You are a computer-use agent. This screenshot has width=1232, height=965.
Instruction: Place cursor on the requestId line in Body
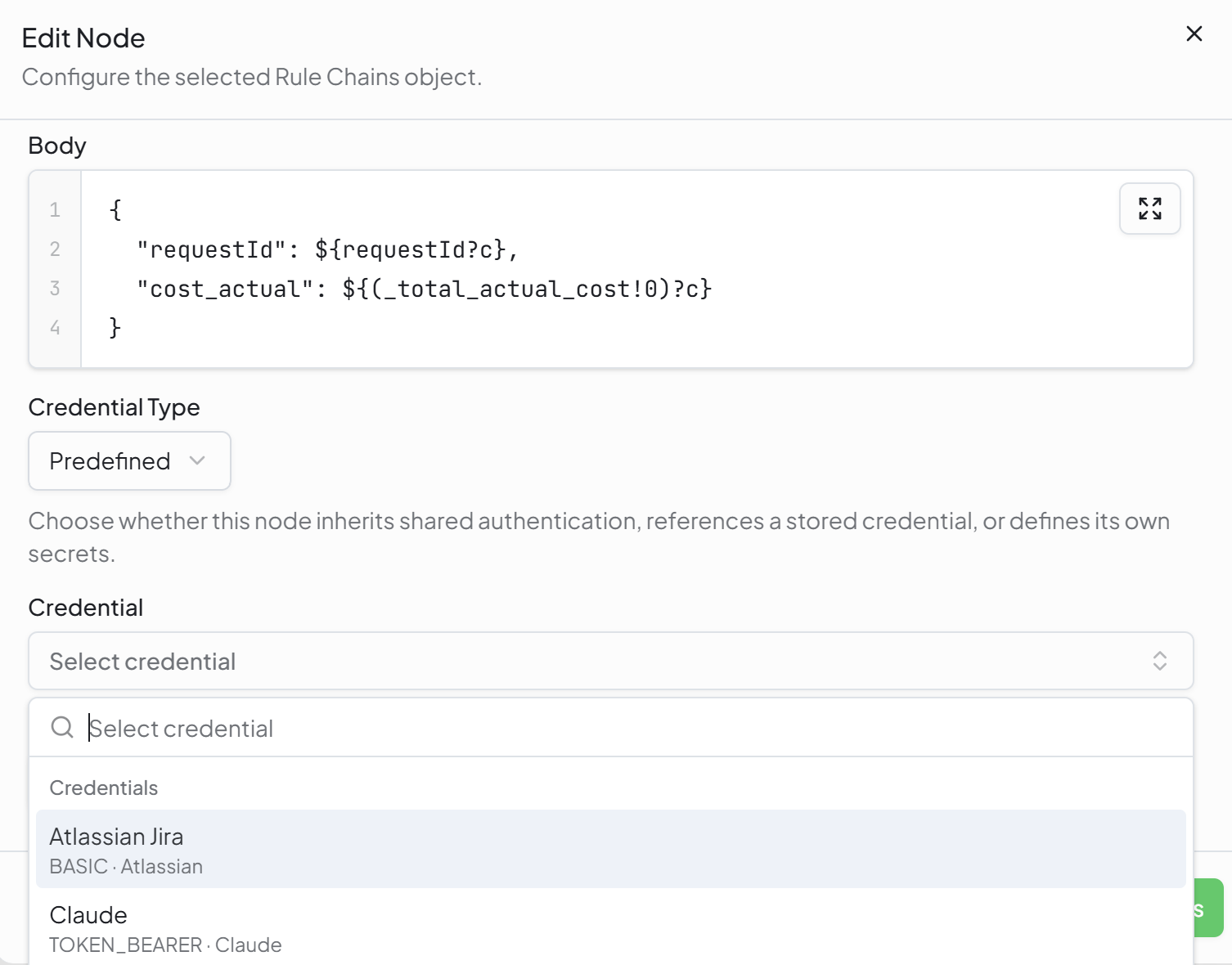click(x=327, y=249)
